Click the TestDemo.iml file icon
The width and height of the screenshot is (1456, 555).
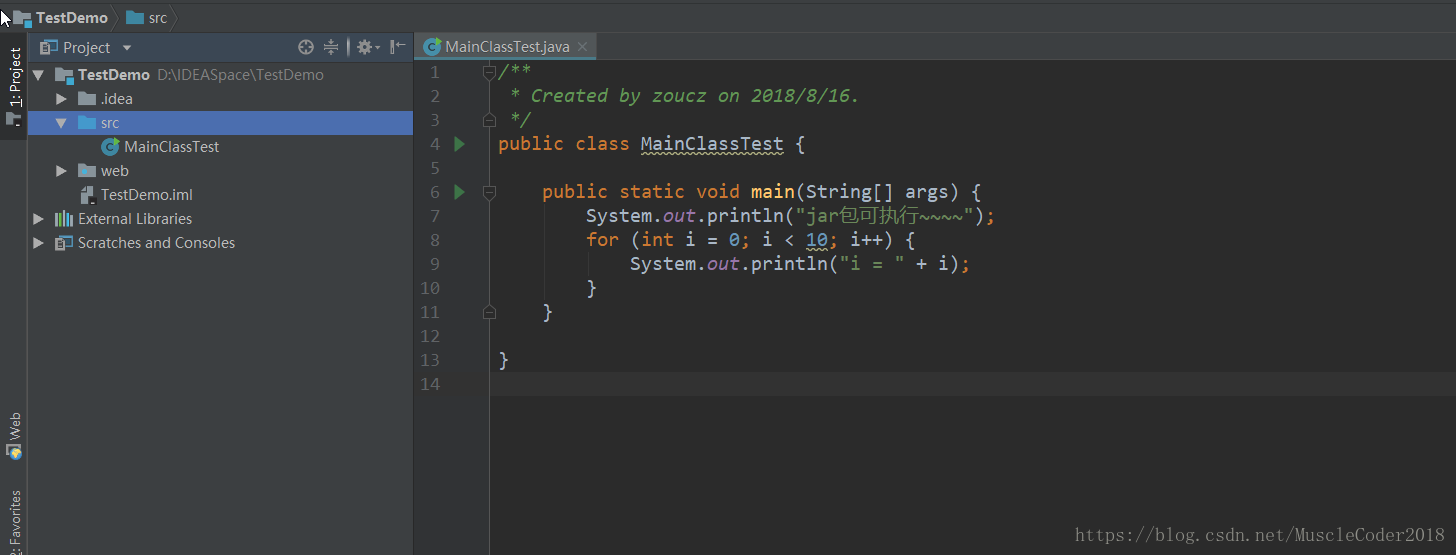(88, 195)
